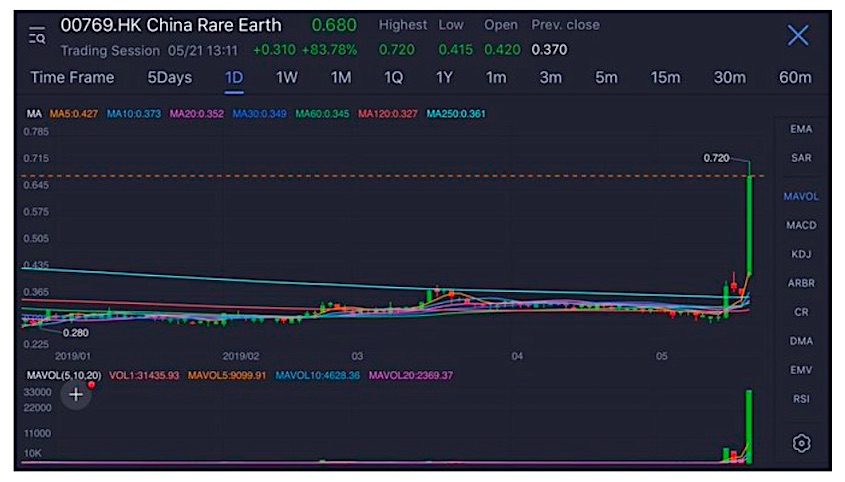Enable the ARBR indicator
The height and width of the screenshot is (482, 845).
click(801, 283)
